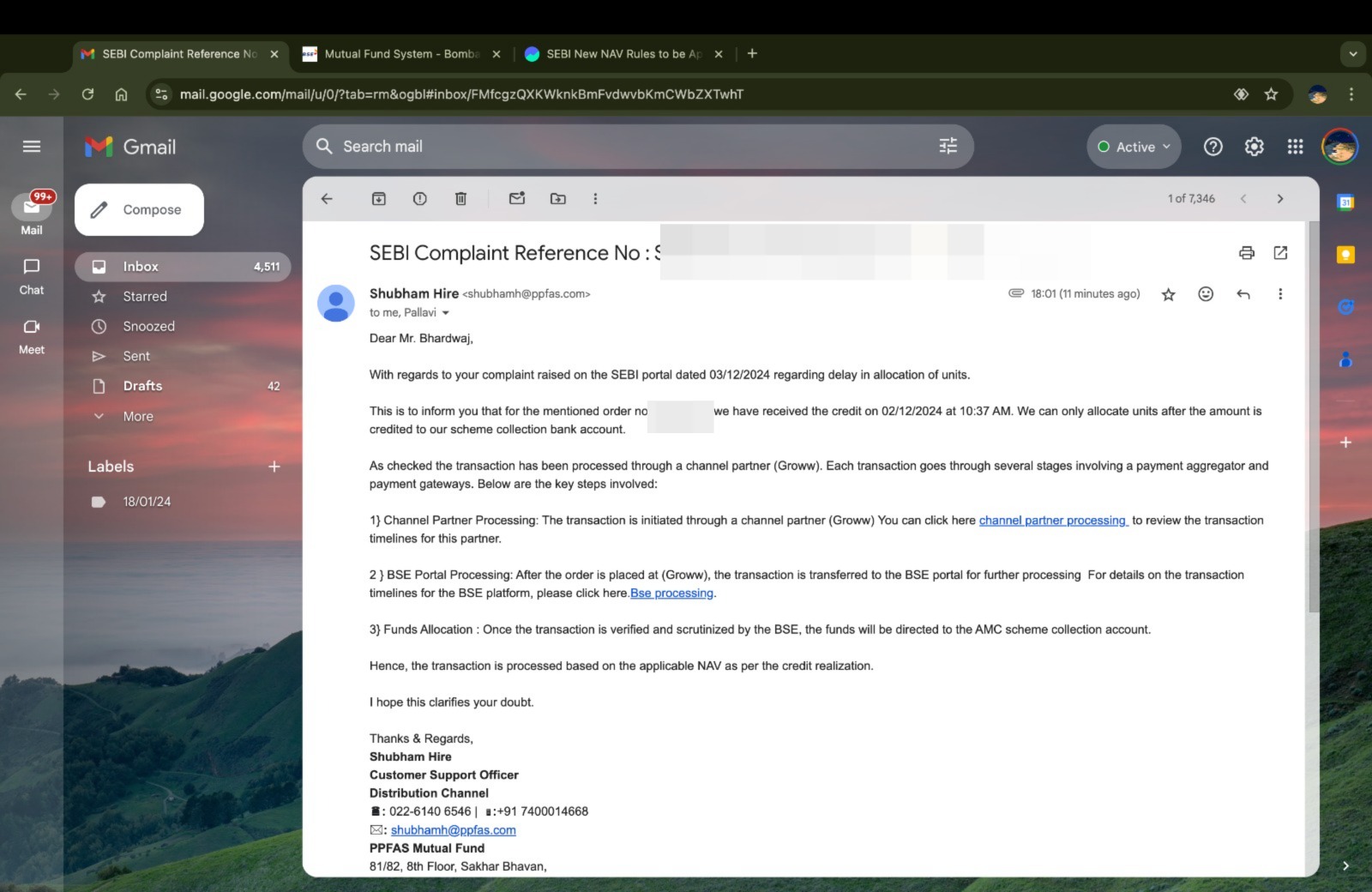This screenshot has width=1372, height=892.
Task: Go to the older email arrow
Action: 1280,199
